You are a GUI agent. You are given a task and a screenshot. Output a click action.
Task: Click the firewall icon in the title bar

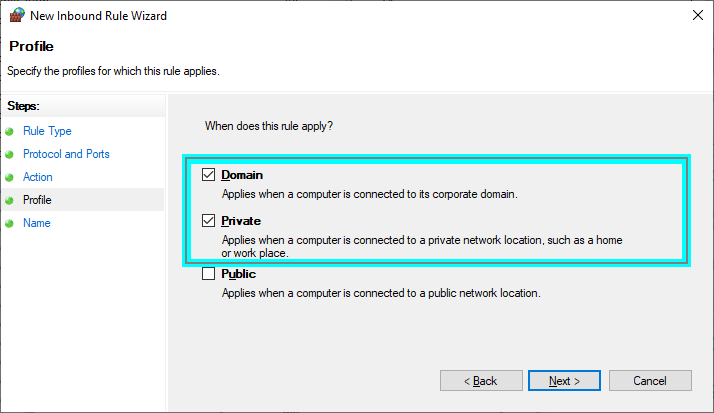[x=16, y=15]
